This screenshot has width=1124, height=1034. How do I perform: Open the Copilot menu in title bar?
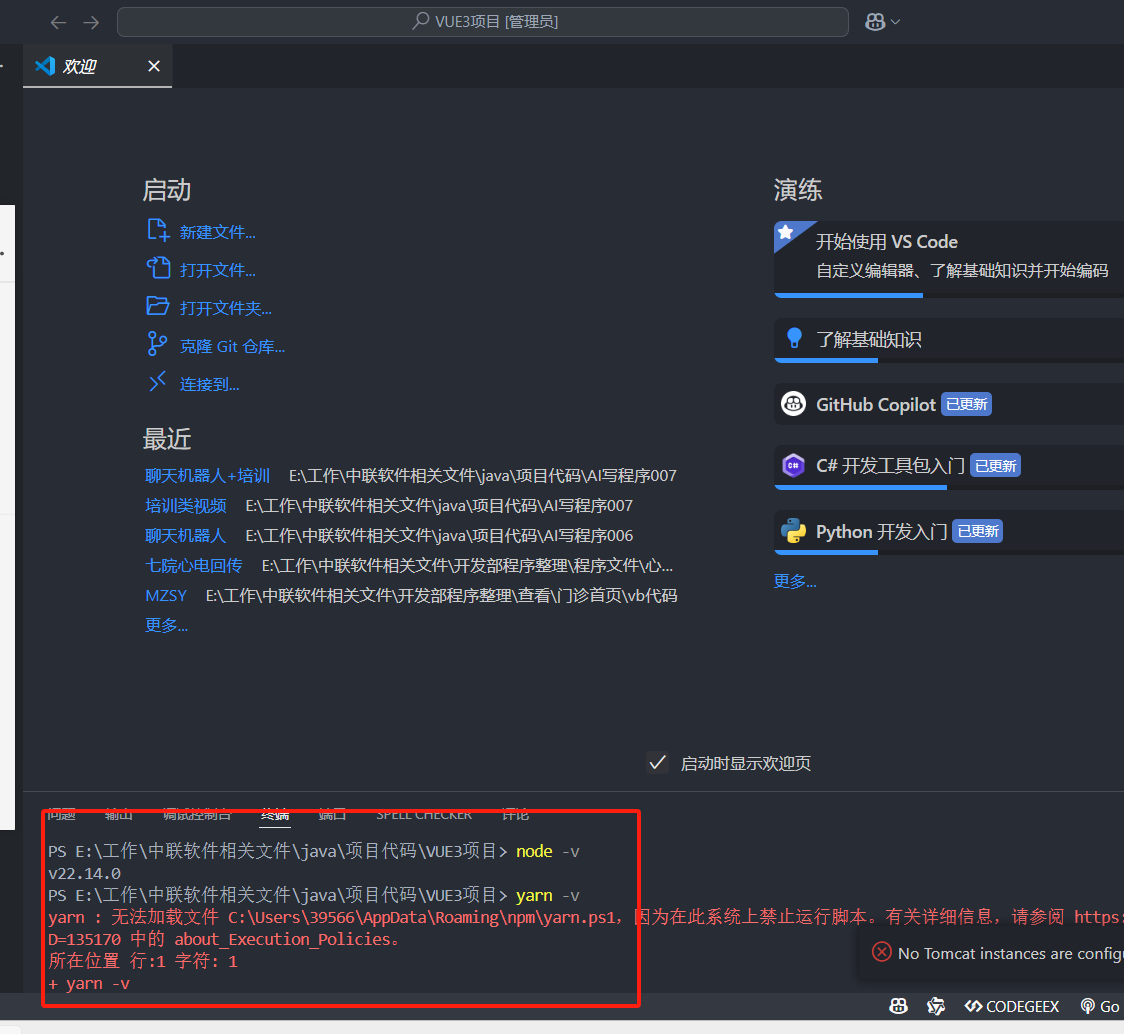click(x=882, y=22)
